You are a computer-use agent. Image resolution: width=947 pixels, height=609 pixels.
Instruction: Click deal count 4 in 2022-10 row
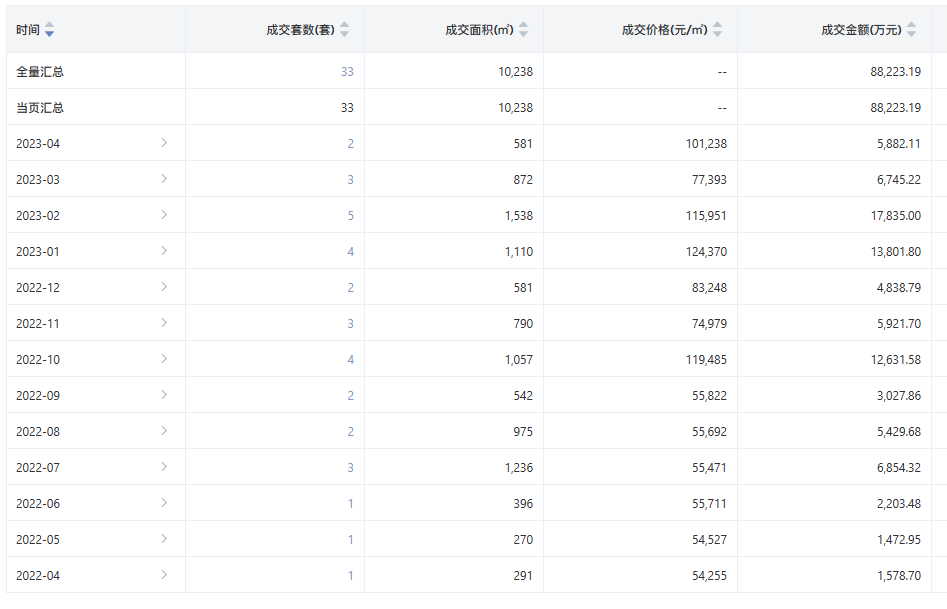pyautogui.click(x=349, y=359)
